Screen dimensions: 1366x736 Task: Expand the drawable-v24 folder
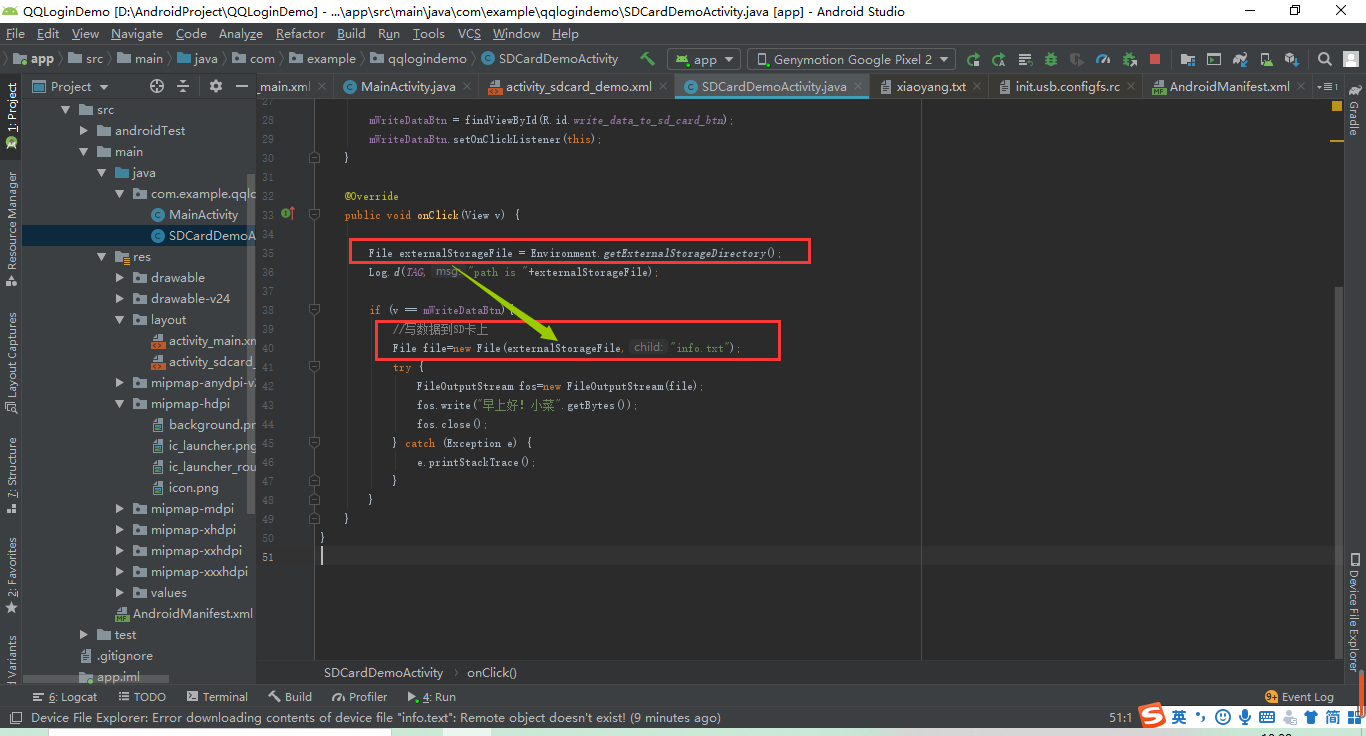(x=120, y=299)
